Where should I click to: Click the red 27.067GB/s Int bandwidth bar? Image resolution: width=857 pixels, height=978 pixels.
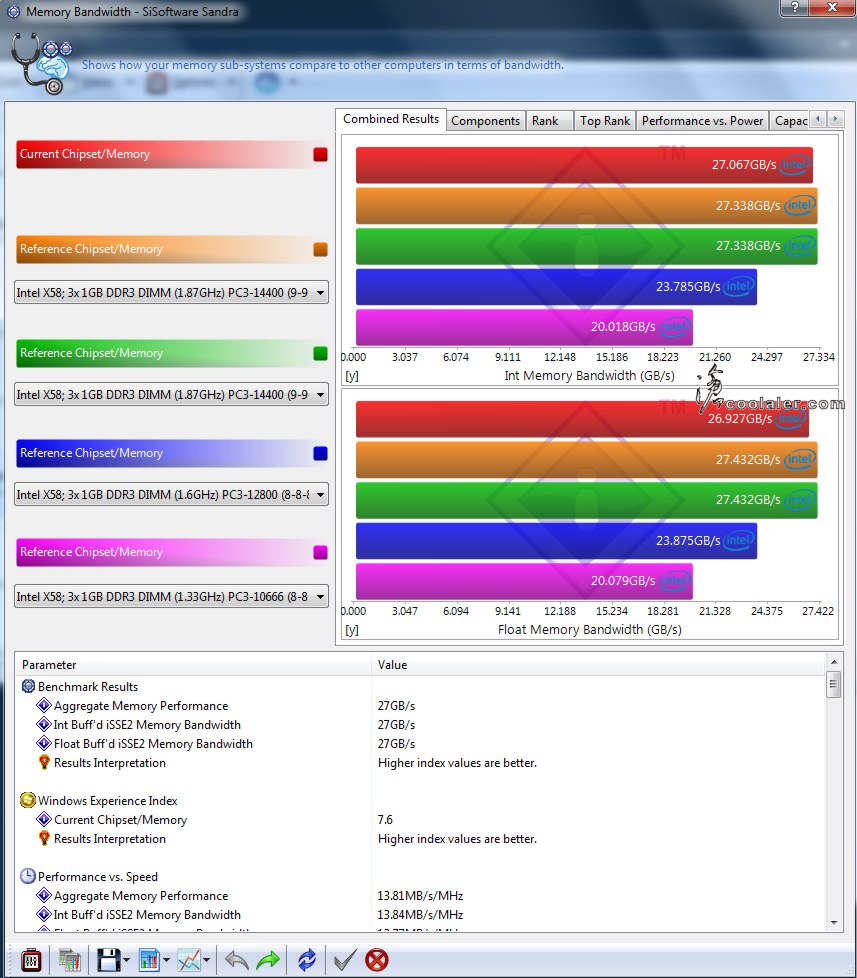tap(584, 165)
